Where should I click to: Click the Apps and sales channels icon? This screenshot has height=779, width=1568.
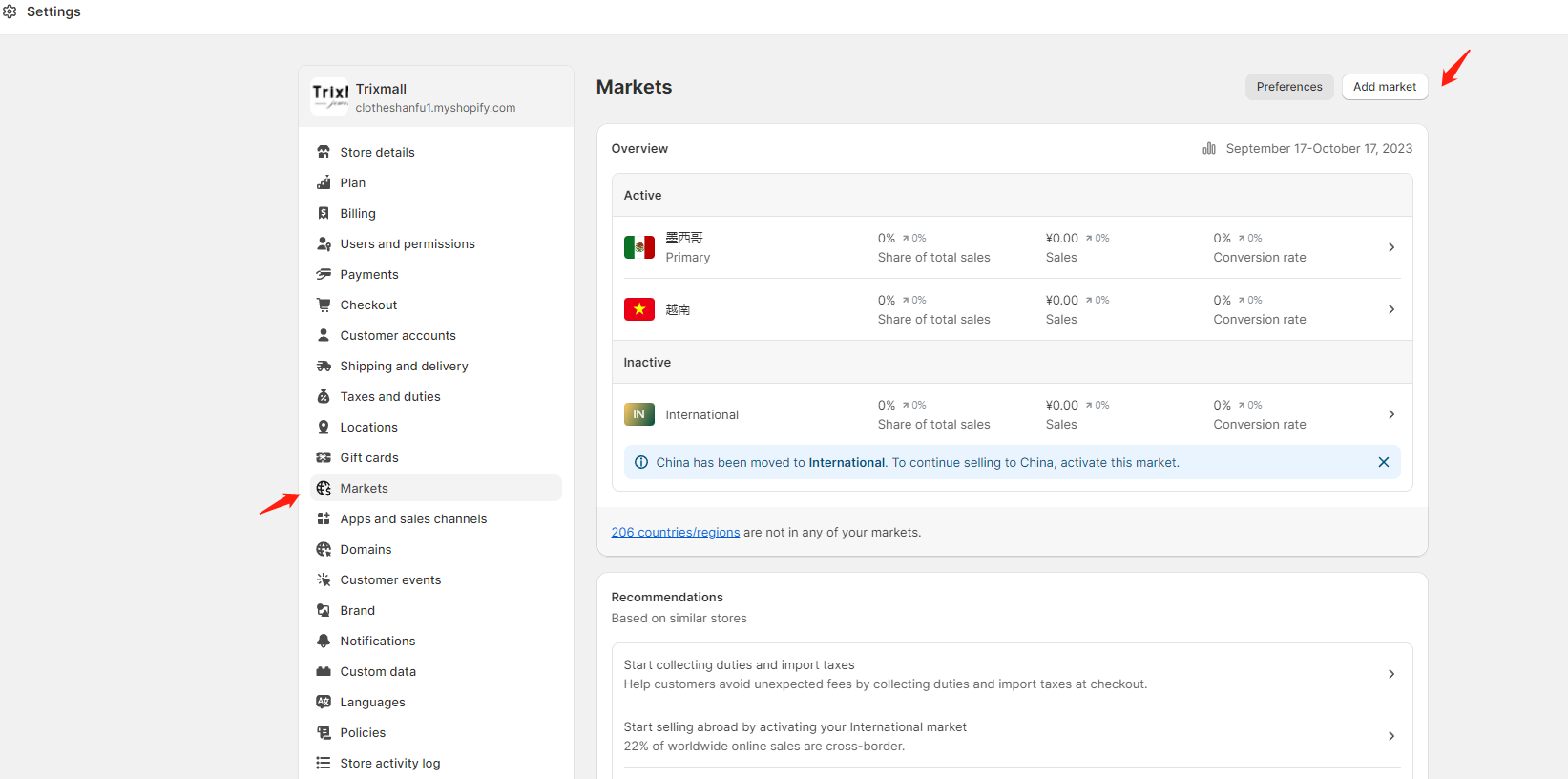click(x=324, y=518)
